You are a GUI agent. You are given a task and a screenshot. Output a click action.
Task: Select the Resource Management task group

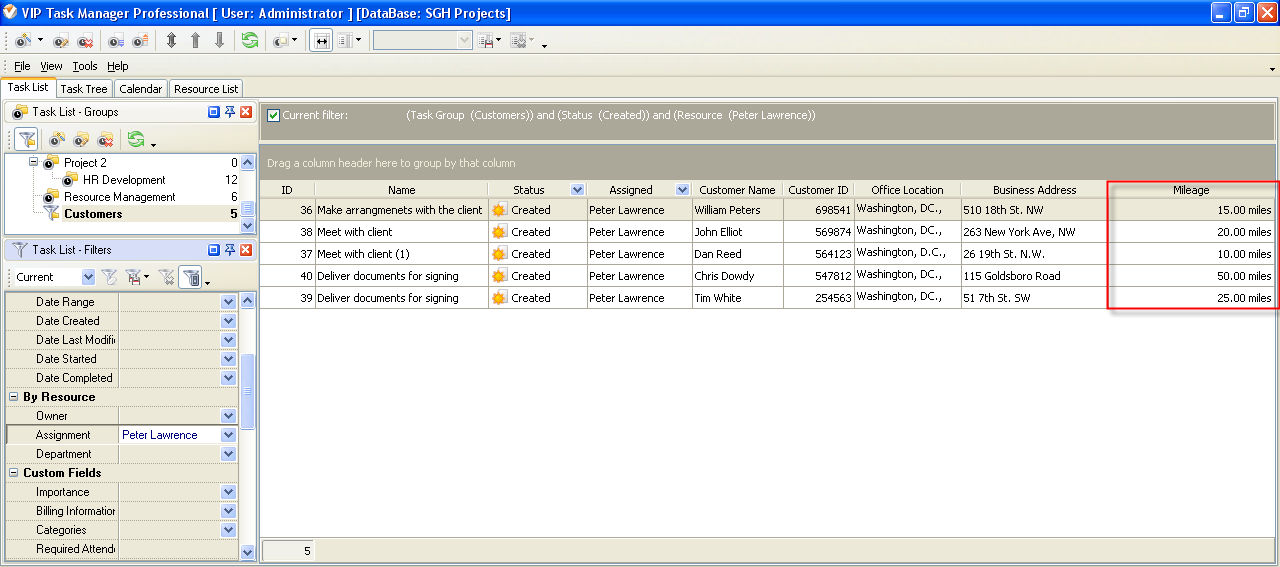click(x=119, y=197)
